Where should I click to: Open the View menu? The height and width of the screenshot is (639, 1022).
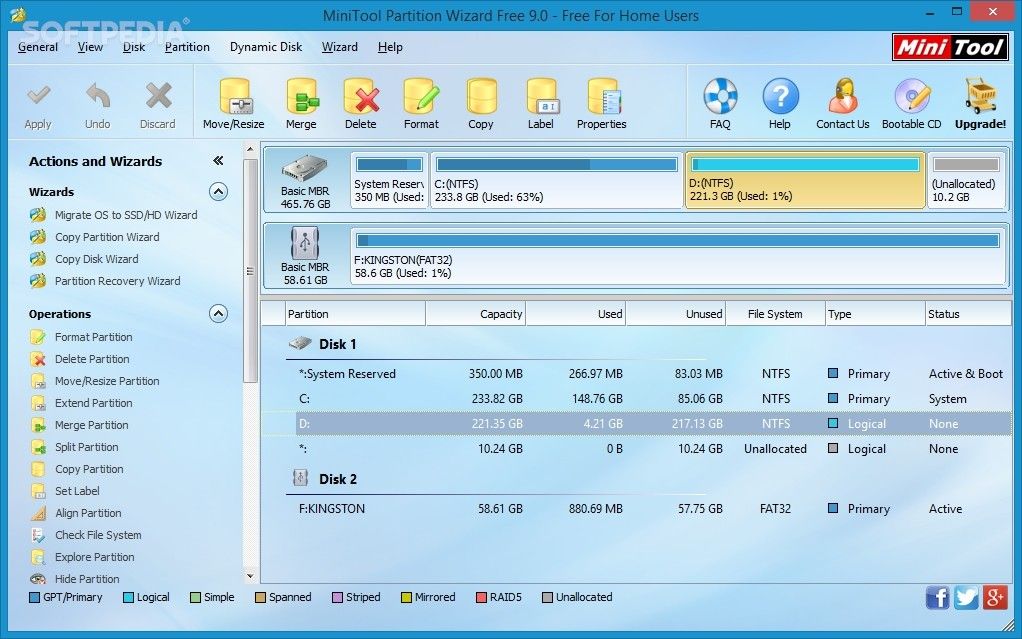90,47
